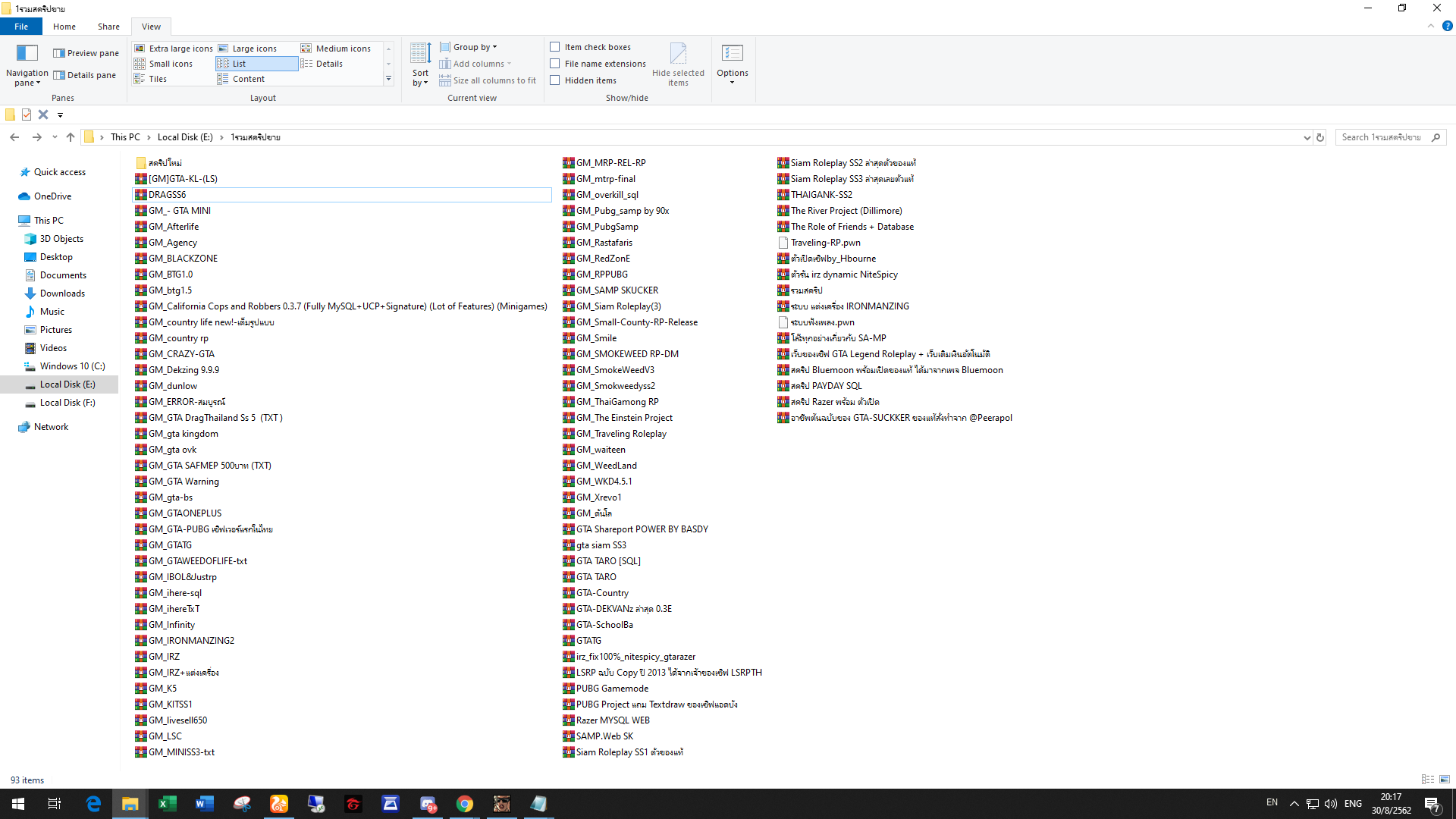Show hidden system tray icons
This screenshot has height=819, width=1456.
pos(1294,804)
